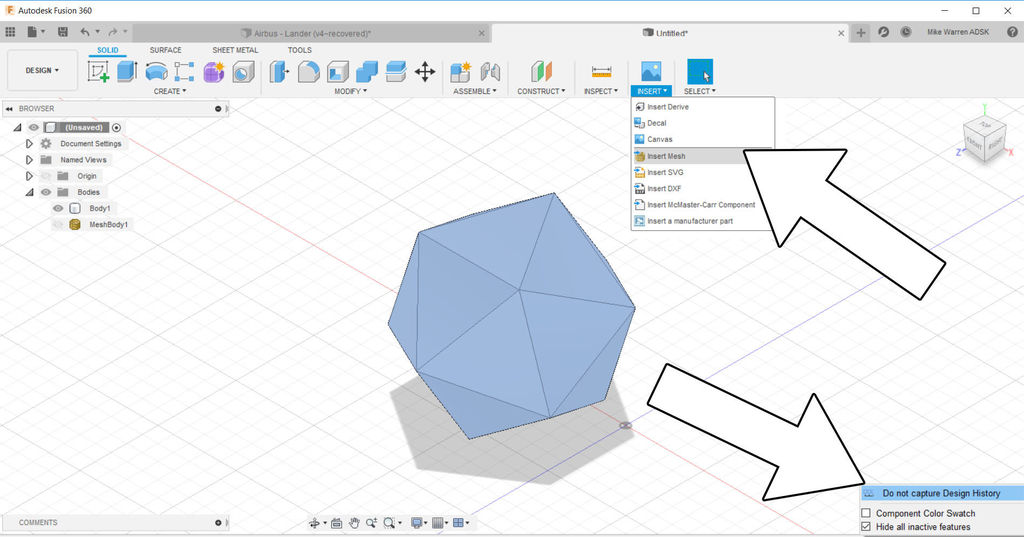Toggle visibility of the Unsaved root component

[x=33, y=127]
